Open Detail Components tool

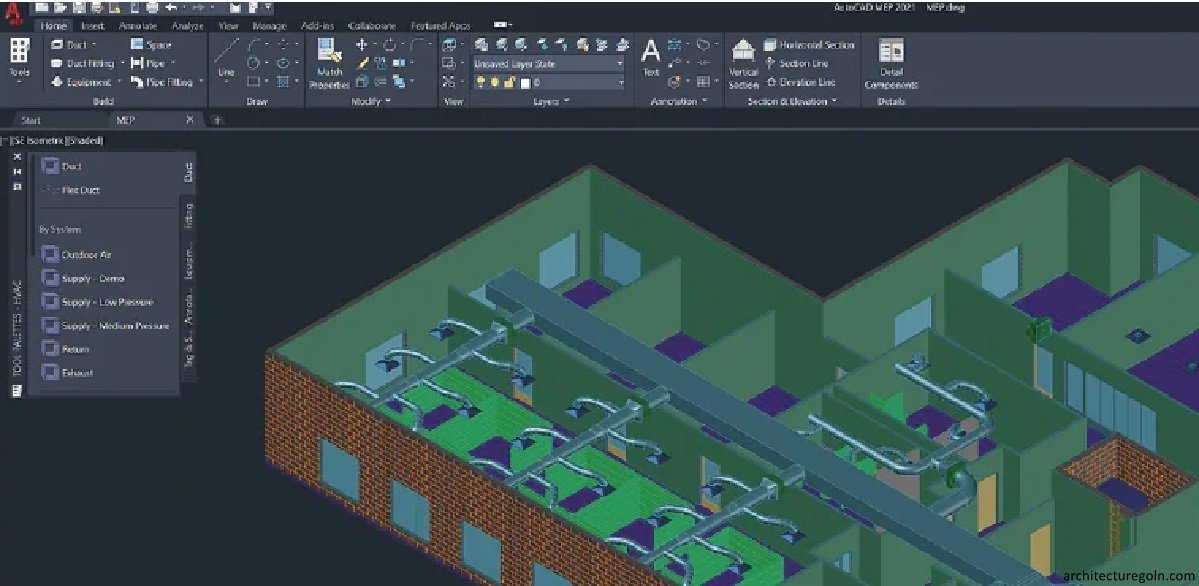(x=890, y=64)
